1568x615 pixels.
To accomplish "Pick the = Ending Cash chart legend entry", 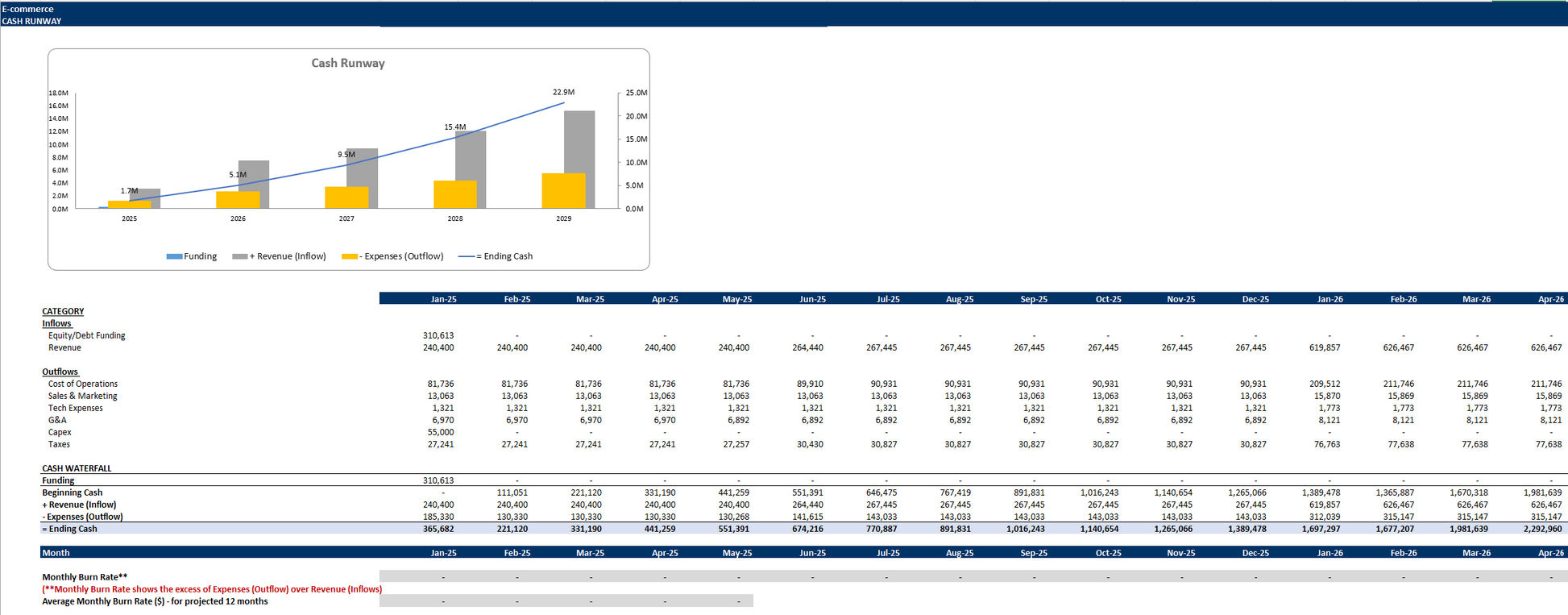I will pyautogui.click(x=496, y=256).
